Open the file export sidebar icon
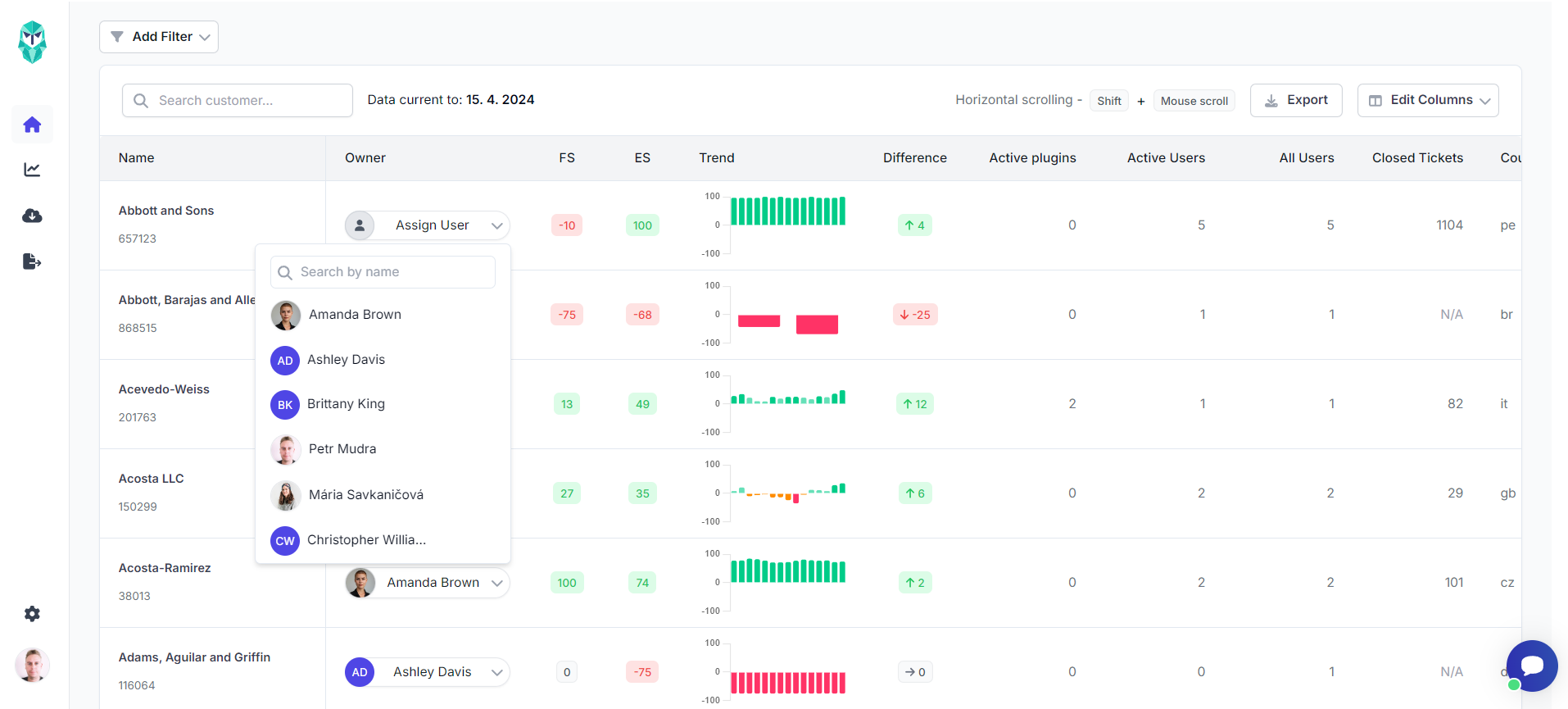The image size is (1568, 709). (x=32, y=261)
